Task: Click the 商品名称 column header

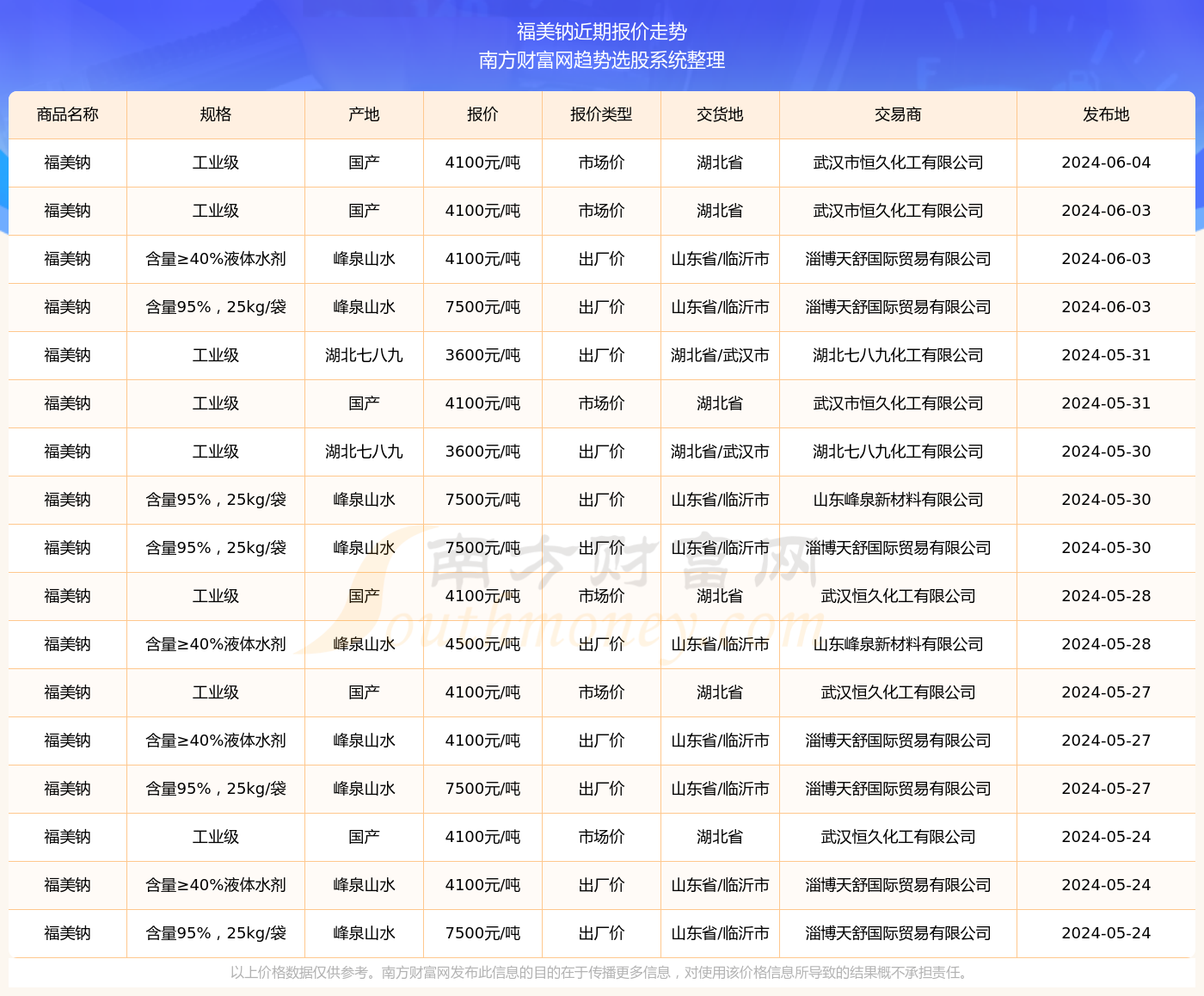Action: tap(68, 114)
